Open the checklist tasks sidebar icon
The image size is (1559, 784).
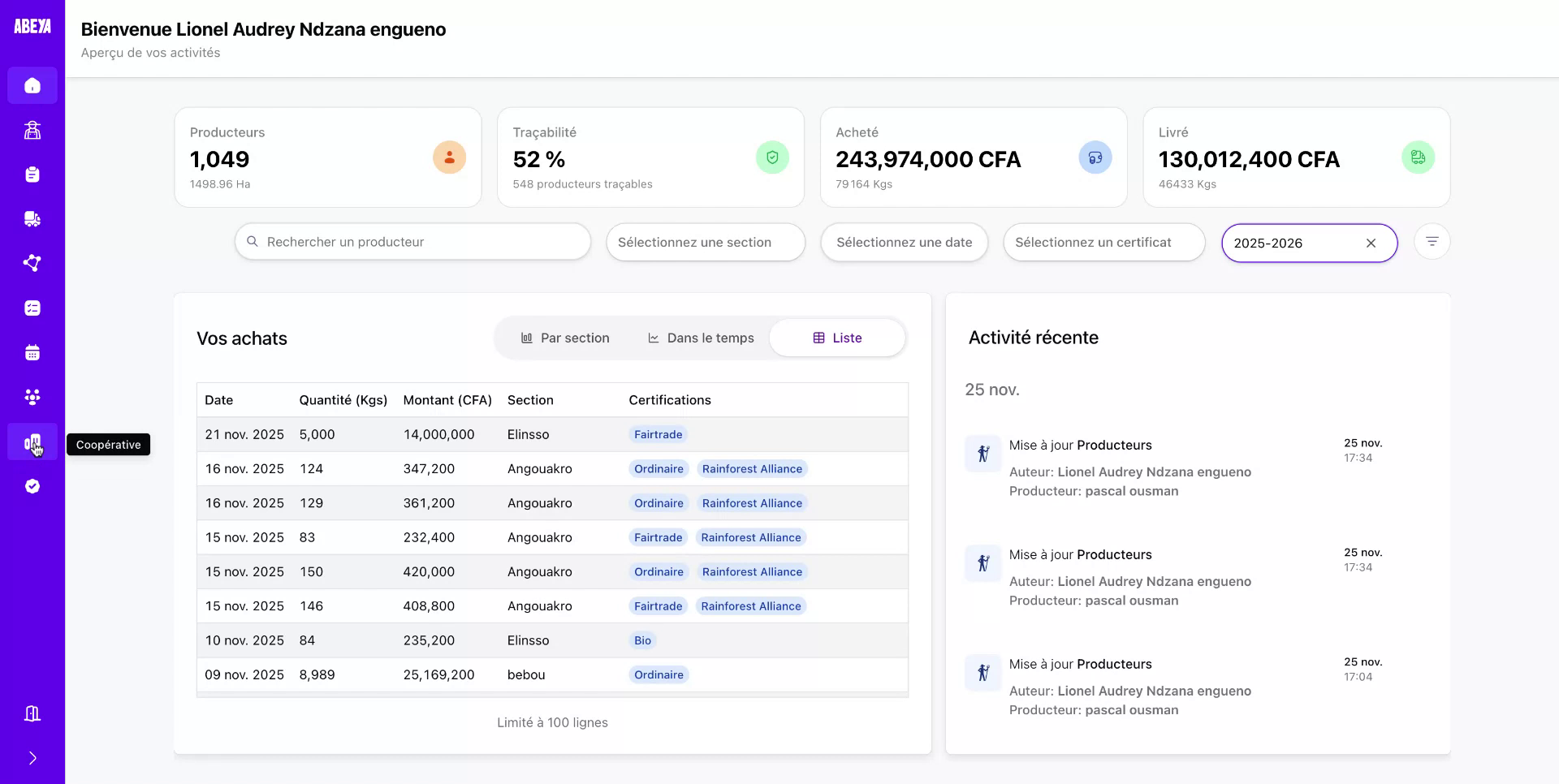pyautogui.click(x=32, y=308)
